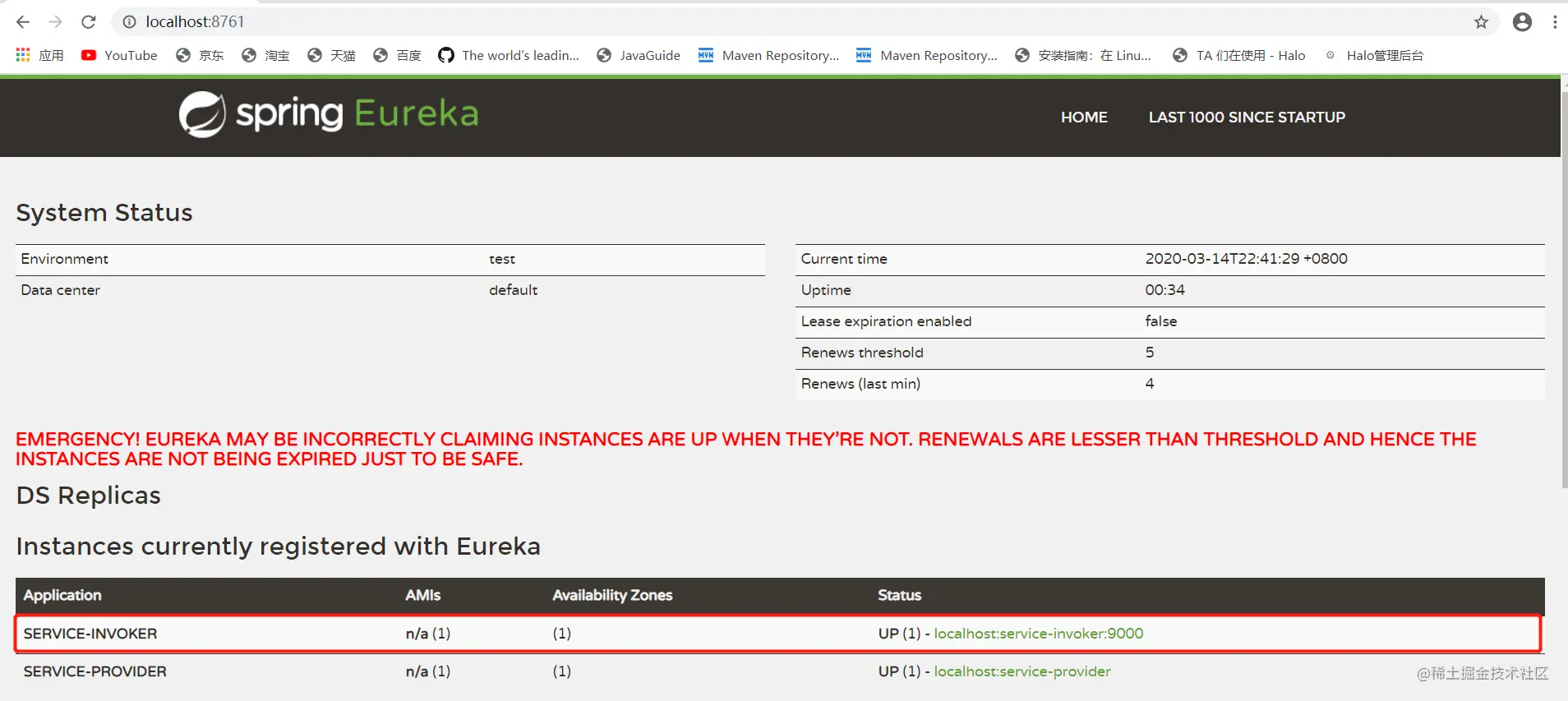Click the System Status heading
This screenshot has height=701, width=1568.
[104, 213]
